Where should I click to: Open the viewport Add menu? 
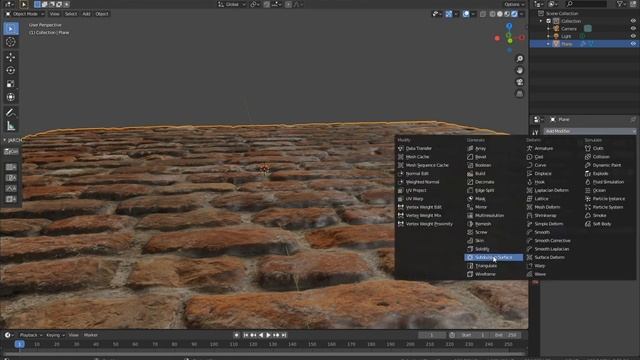(x=86, y=14)
